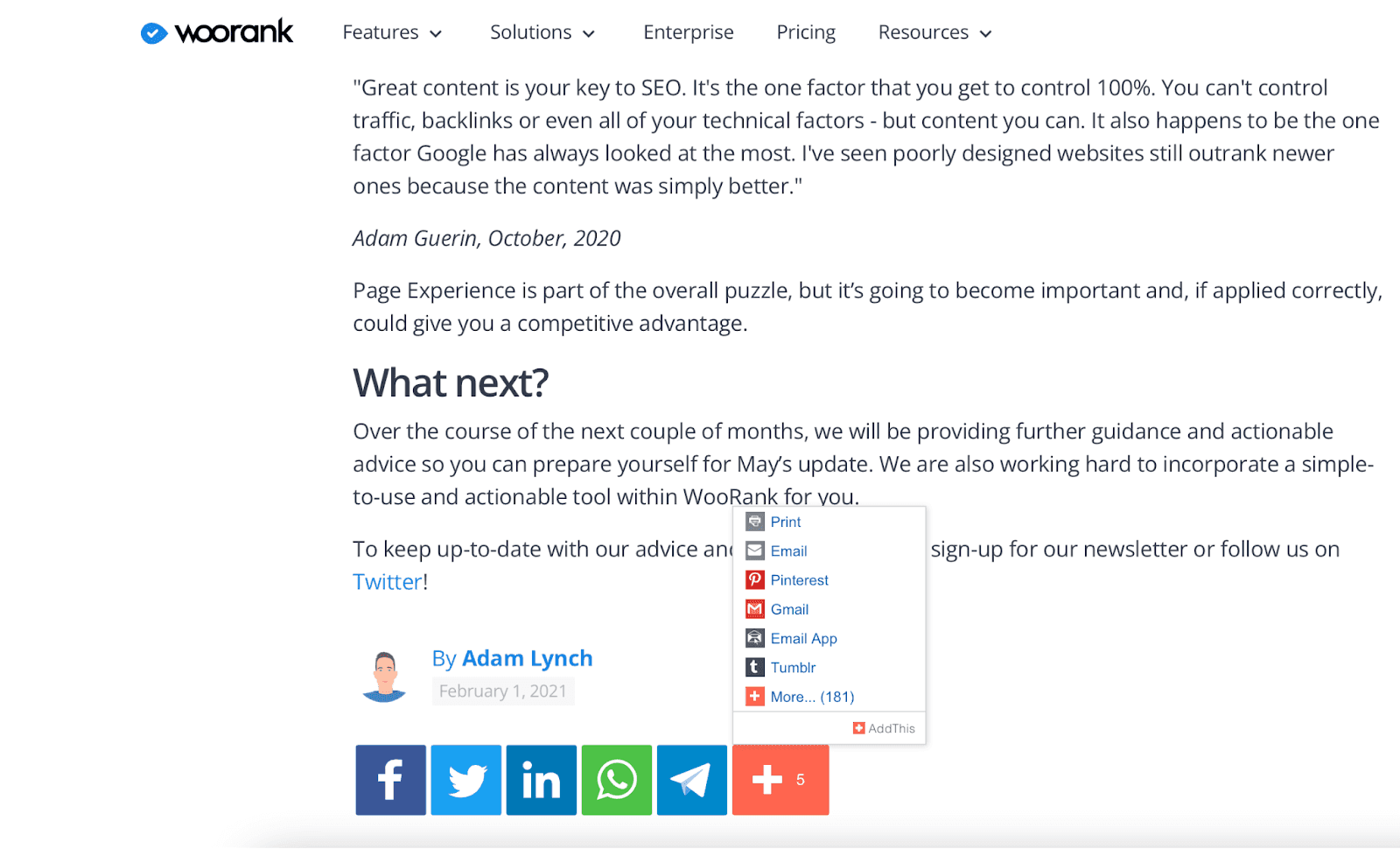Click the Pinterest icon in share menu
The image size is (1400, 849).
coord(755,580)
